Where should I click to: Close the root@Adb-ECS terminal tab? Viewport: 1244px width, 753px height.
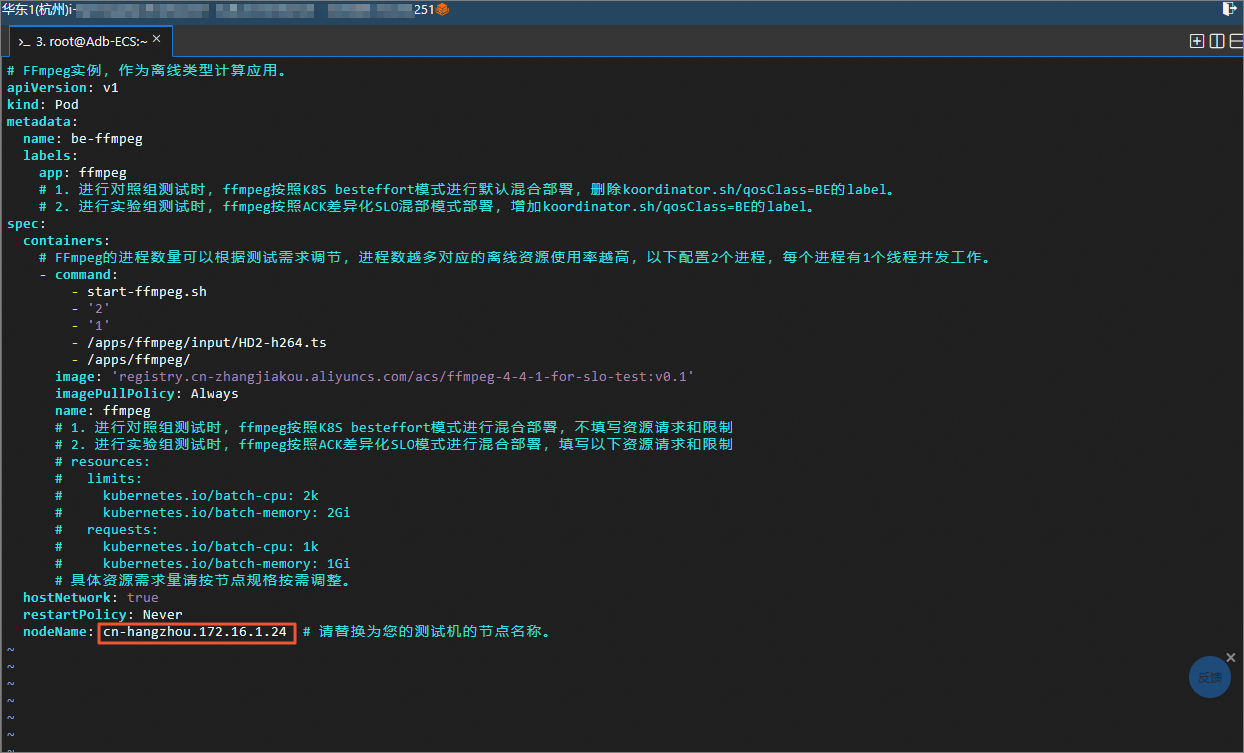(x=156, y=39)
